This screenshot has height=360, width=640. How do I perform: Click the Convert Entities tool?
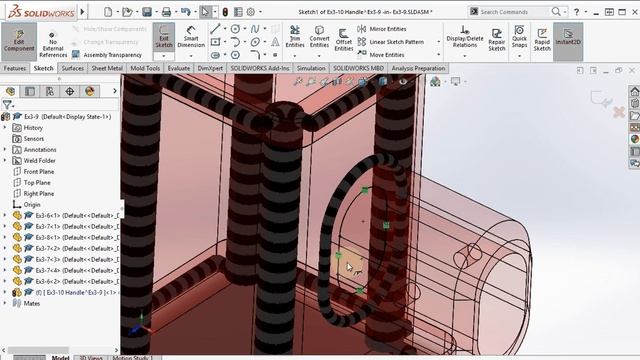(x=319, y=37)
